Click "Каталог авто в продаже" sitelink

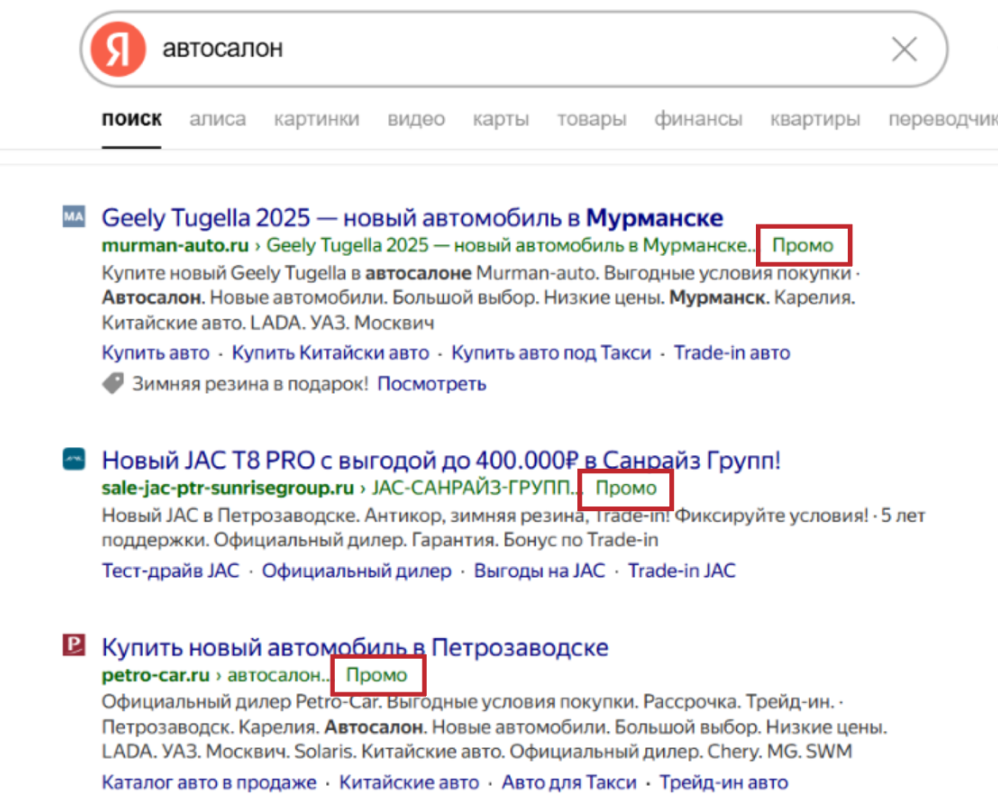[x=209, y=783]
